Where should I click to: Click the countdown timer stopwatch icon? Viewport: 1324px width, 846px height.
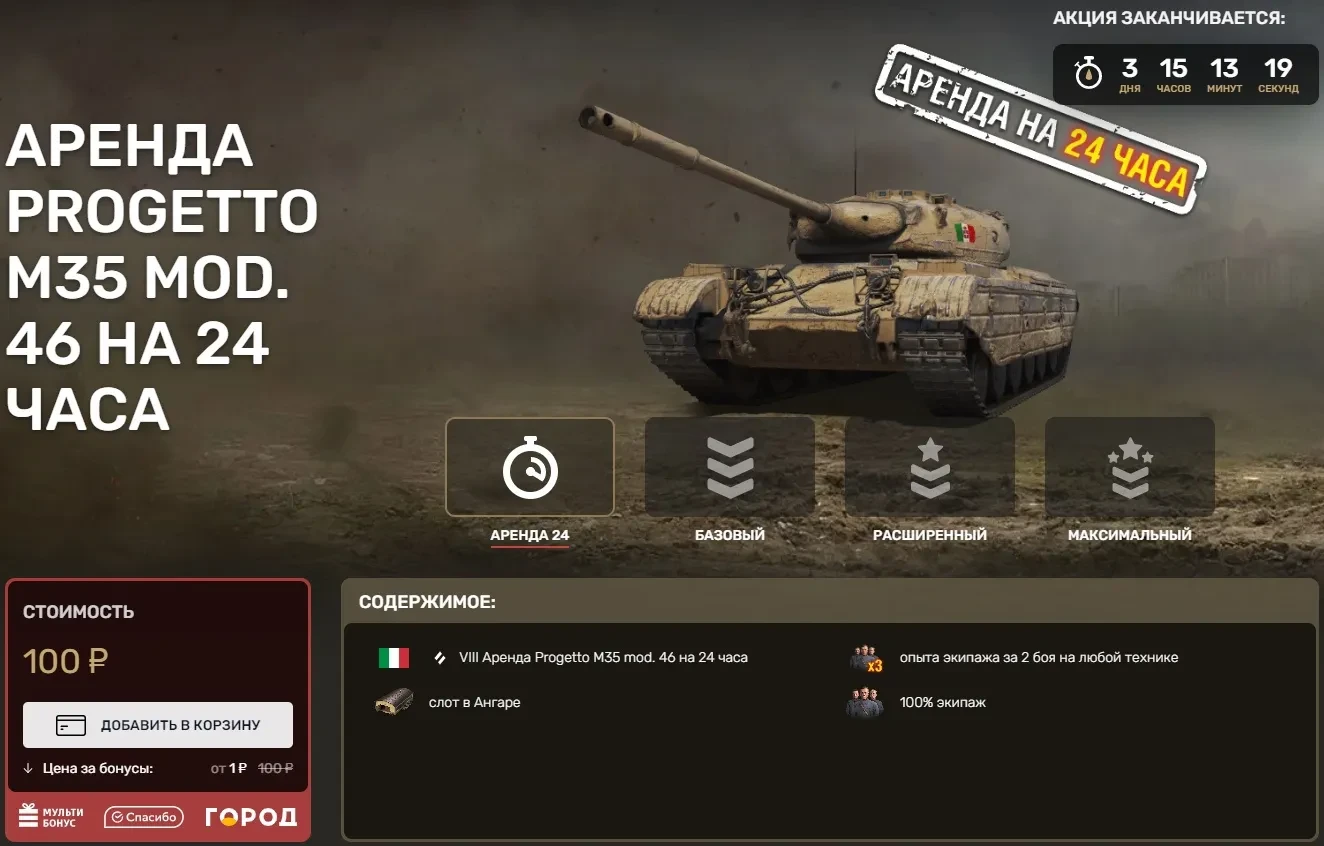1087,73
